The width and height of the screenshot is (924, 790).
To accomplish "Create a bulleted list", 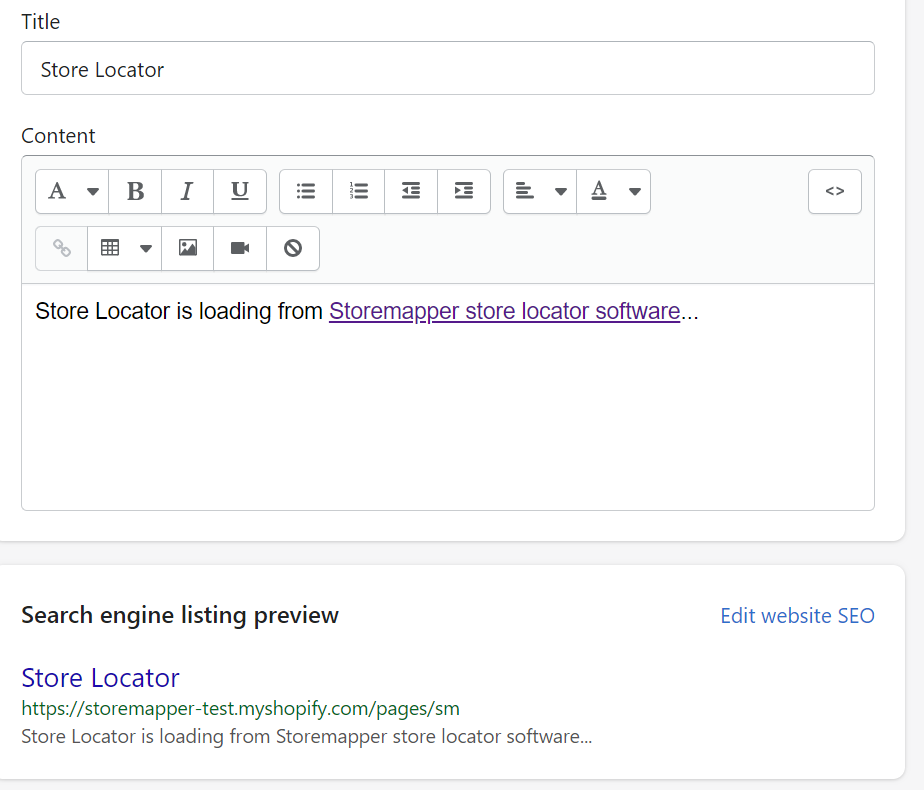I will (305, 191).
